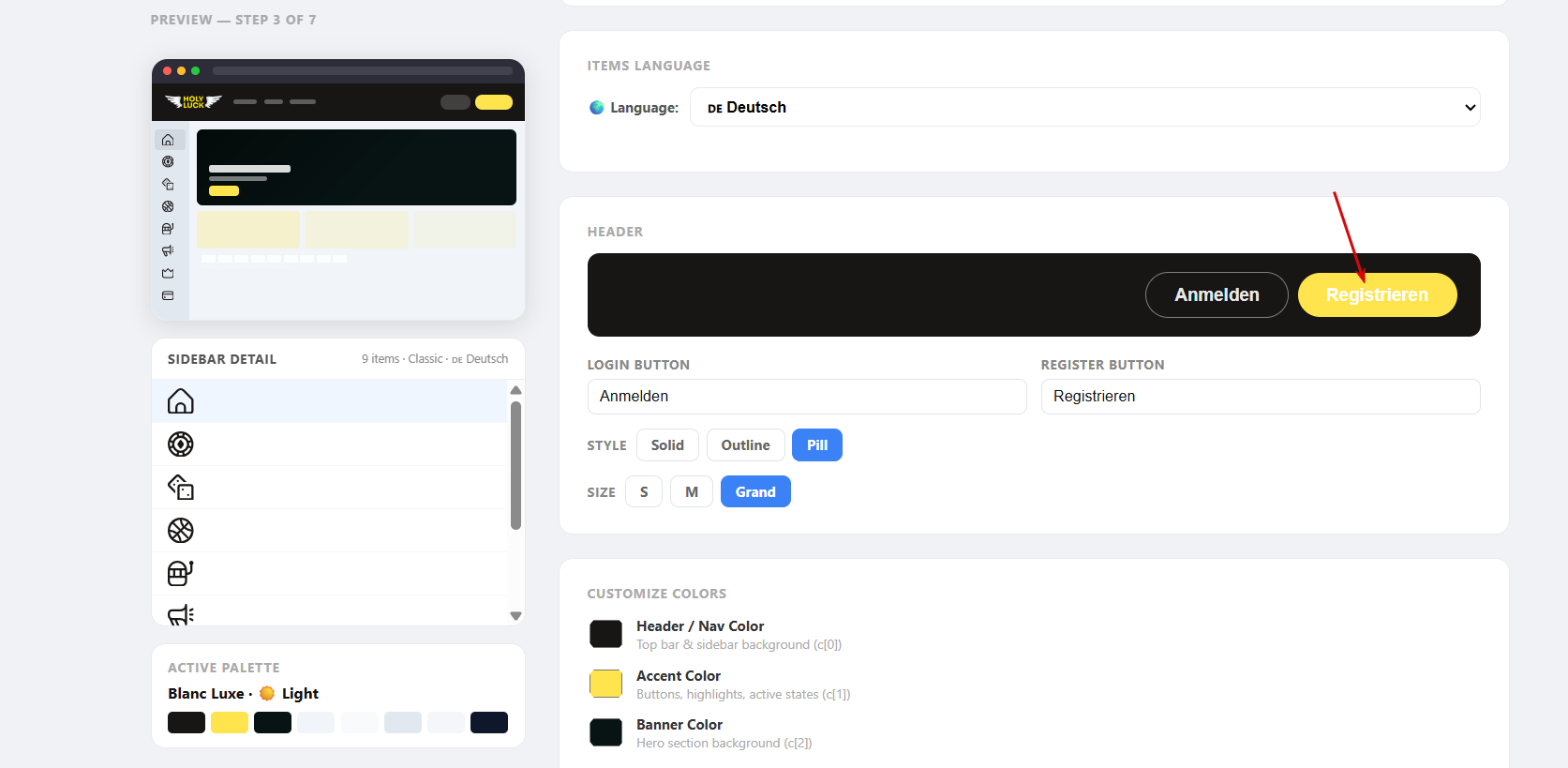Click 'Hero section background (c[2])' text
Image resolution: width=1568 pixels, height=768 pixels.
point(724,744)
